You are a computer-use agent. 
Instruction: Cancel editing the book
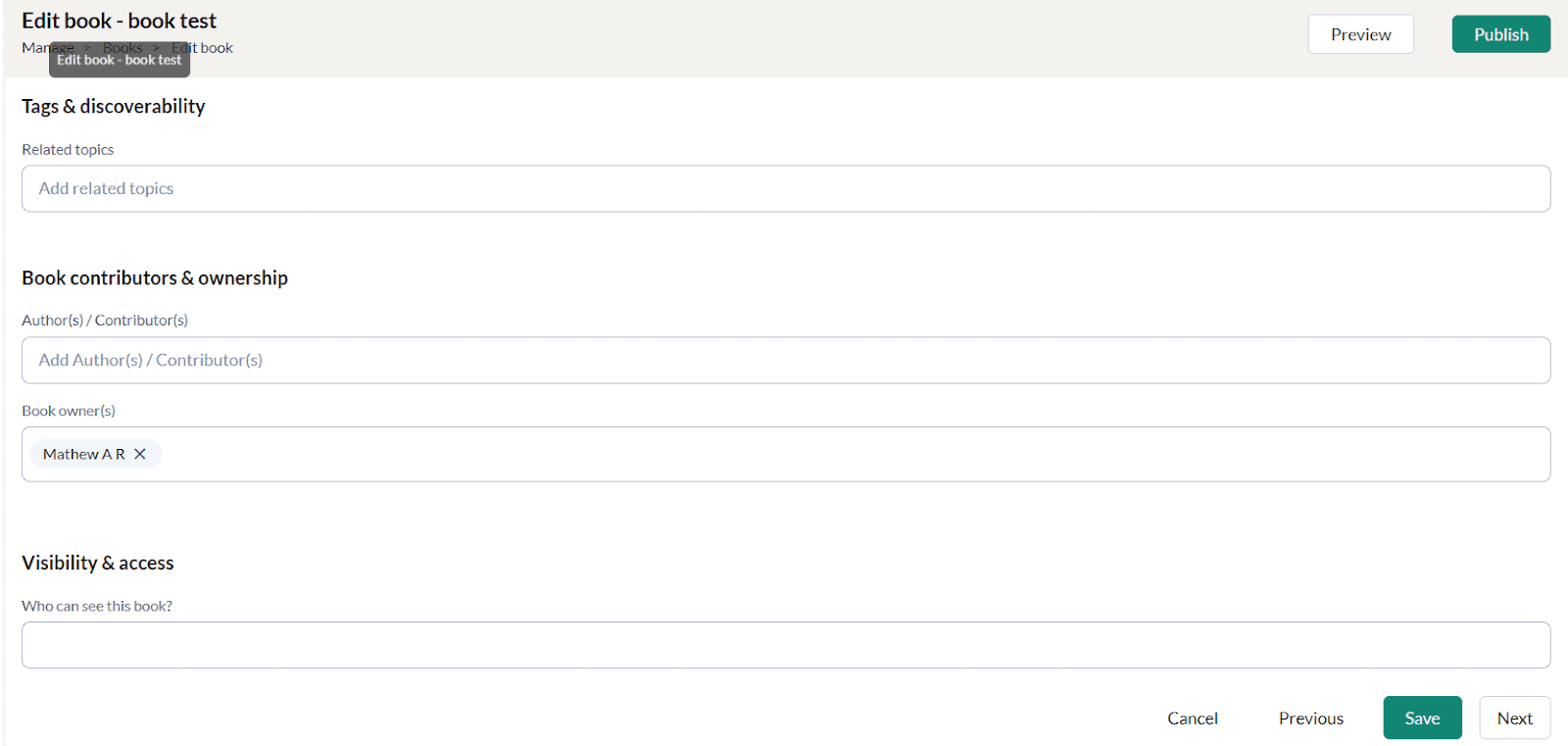[x=1192, y=718]
